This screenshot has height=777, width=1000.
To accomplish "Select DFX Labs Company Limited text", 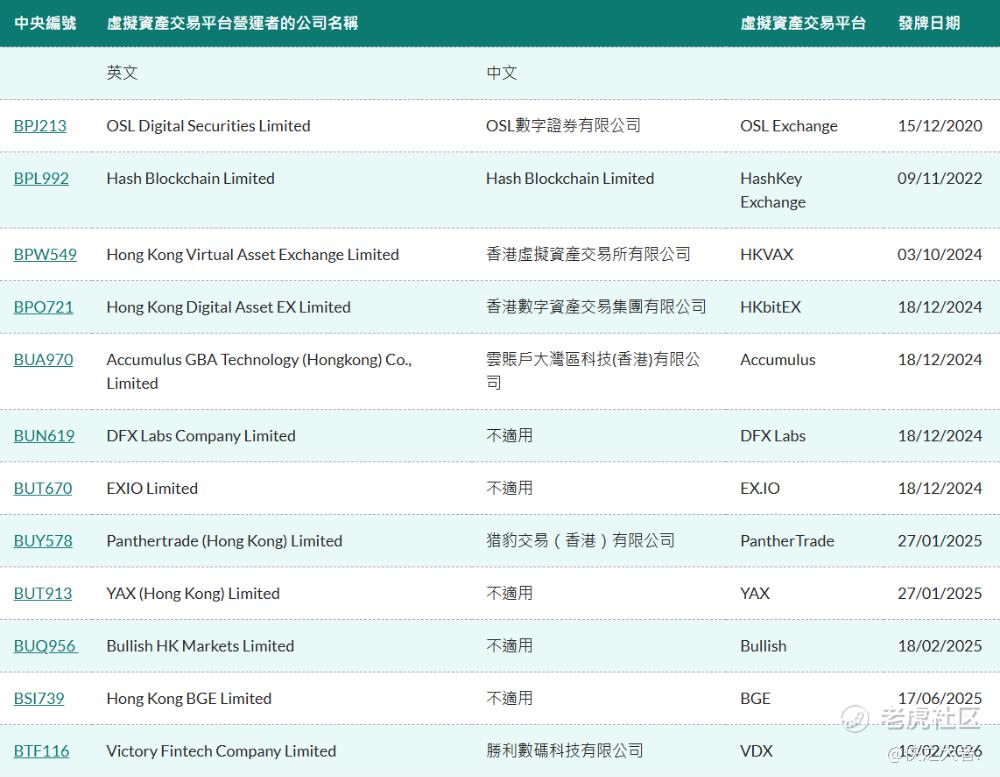I will pyautogui.click(x=201, y=436).
